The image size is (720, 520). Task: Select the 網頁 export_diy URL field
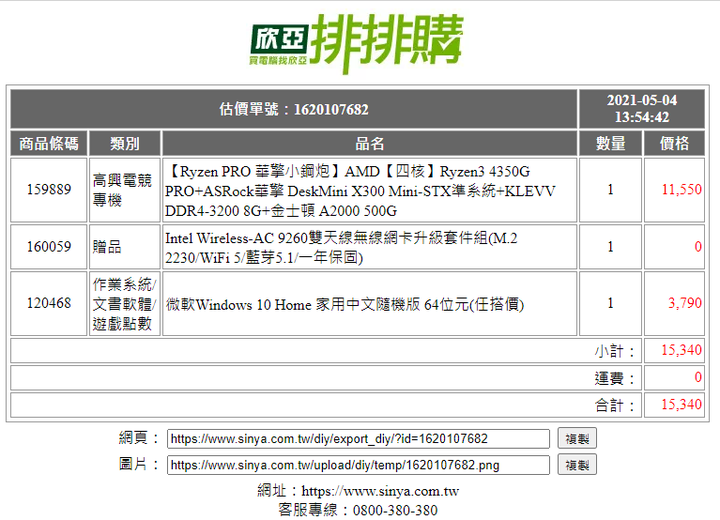coord(358,439)
